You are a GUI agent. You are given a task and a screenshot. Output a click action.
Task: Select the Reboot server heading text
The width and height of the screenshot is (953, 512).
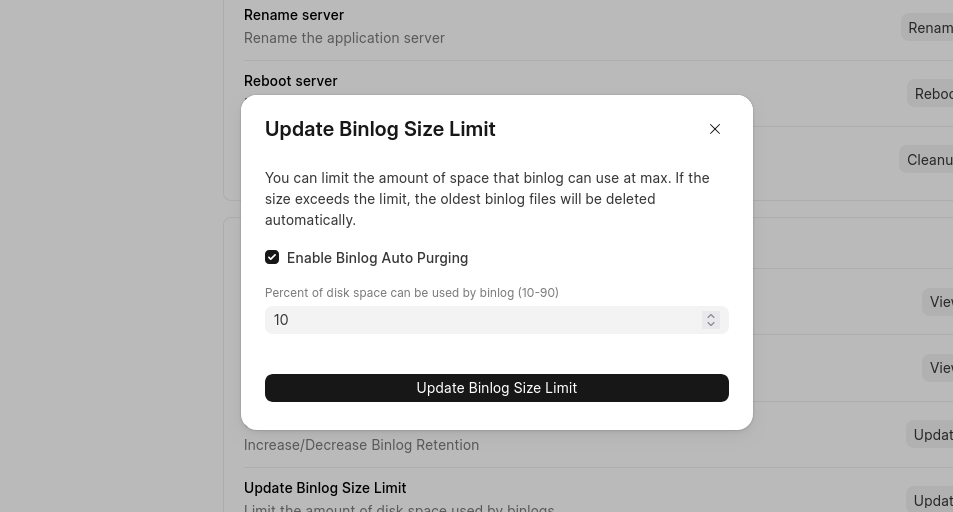coord(291,81)
